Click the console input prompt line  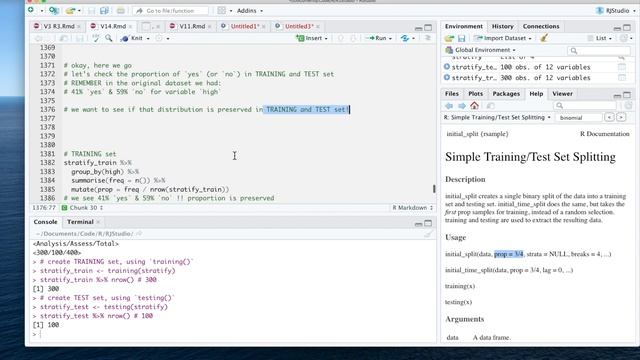coord(233,334)
